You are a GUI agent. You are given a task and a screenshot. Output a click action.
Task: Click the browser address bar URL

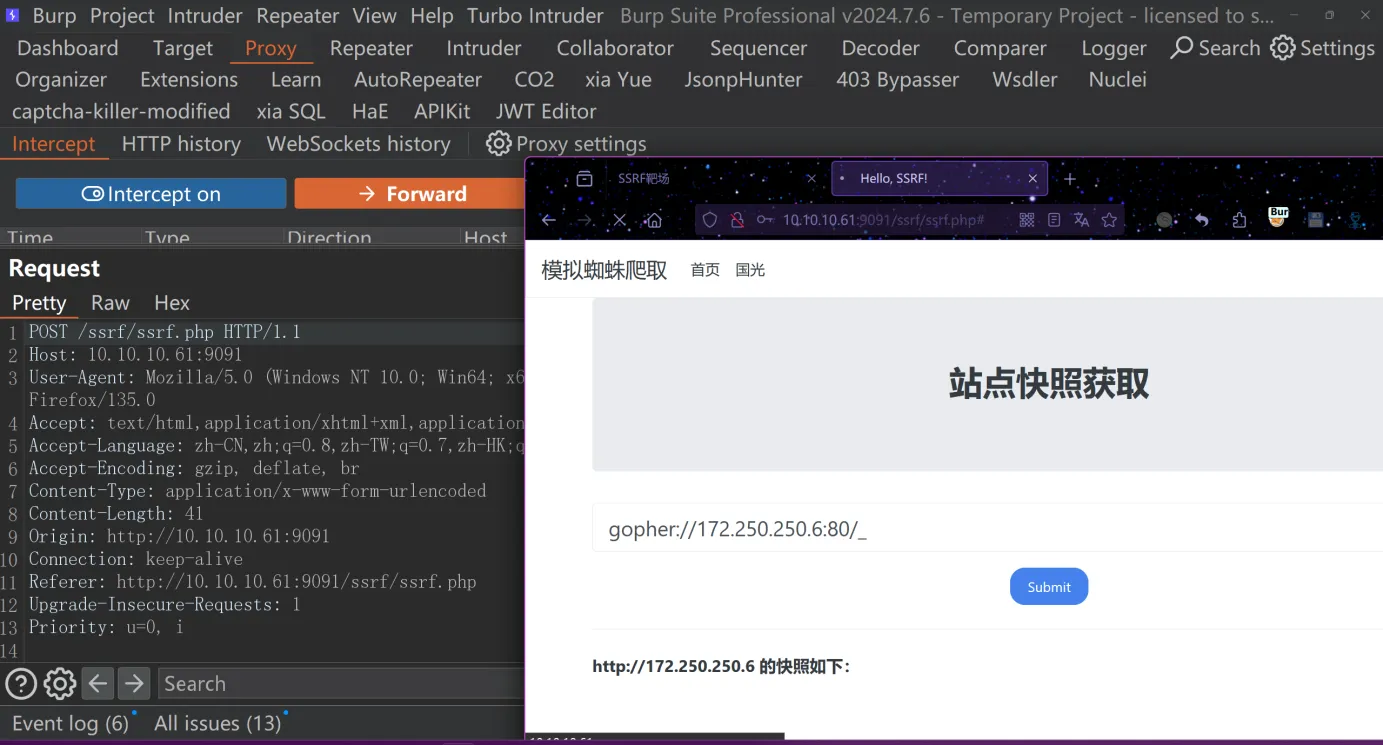pos(884,220)
